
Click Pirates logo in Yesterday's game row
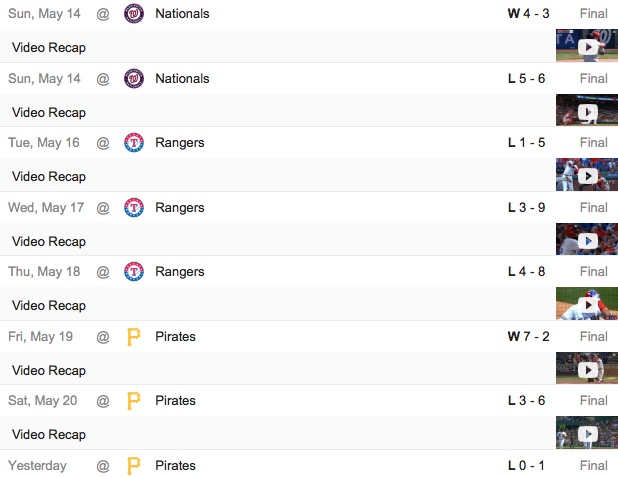pos(133,466)
